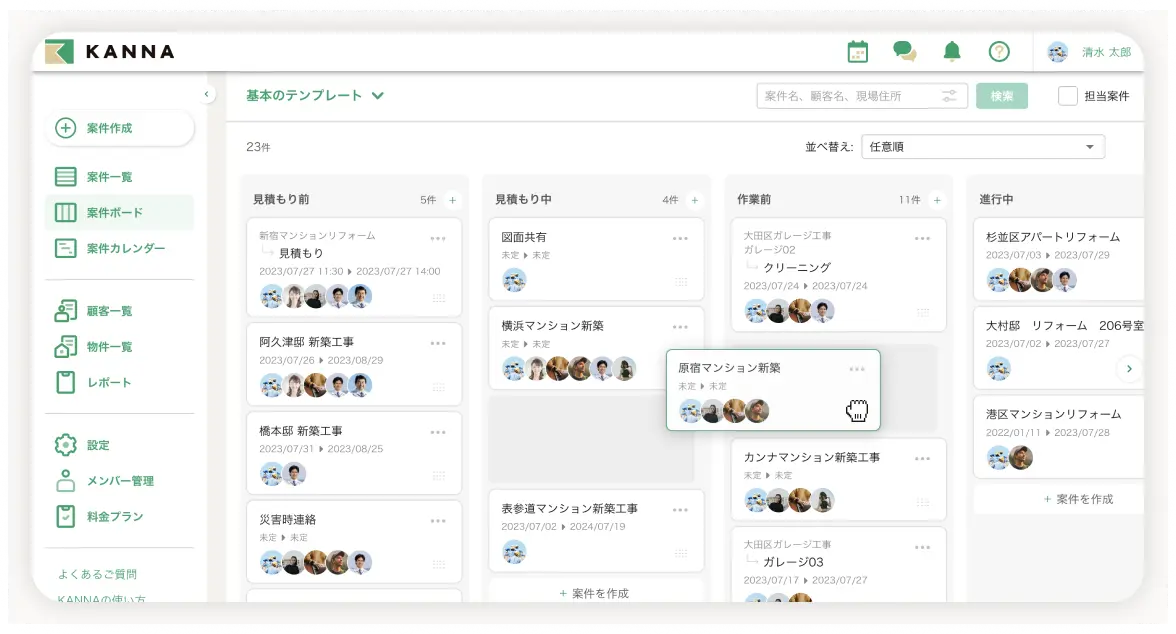Open more menu on クリーニング card

tap(922, 239)
